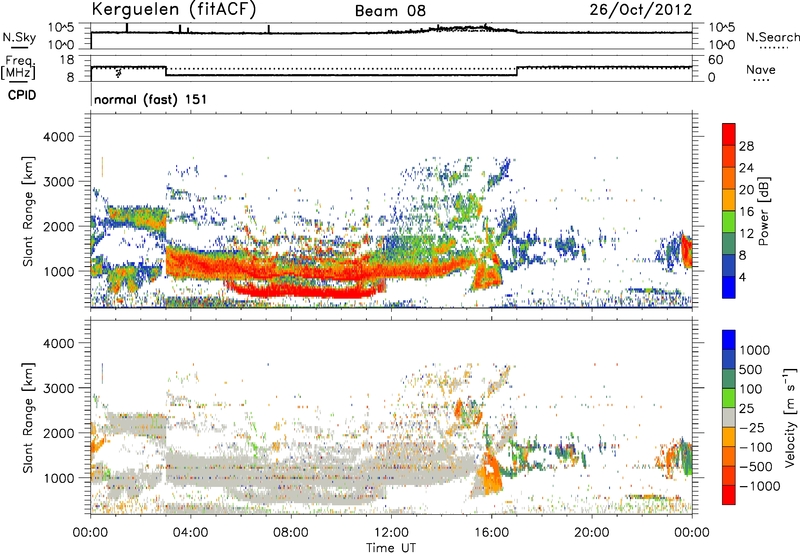Click the 'Kerguelen (fitACF)' title text
Viewport: 800px width, 554px height.
click(x=174, y=9)
